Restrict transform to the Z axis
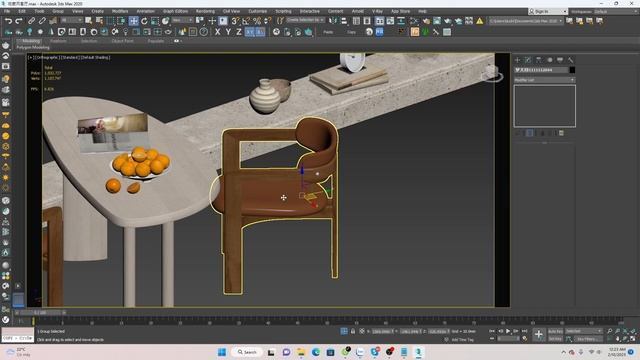 coord(239,32)
